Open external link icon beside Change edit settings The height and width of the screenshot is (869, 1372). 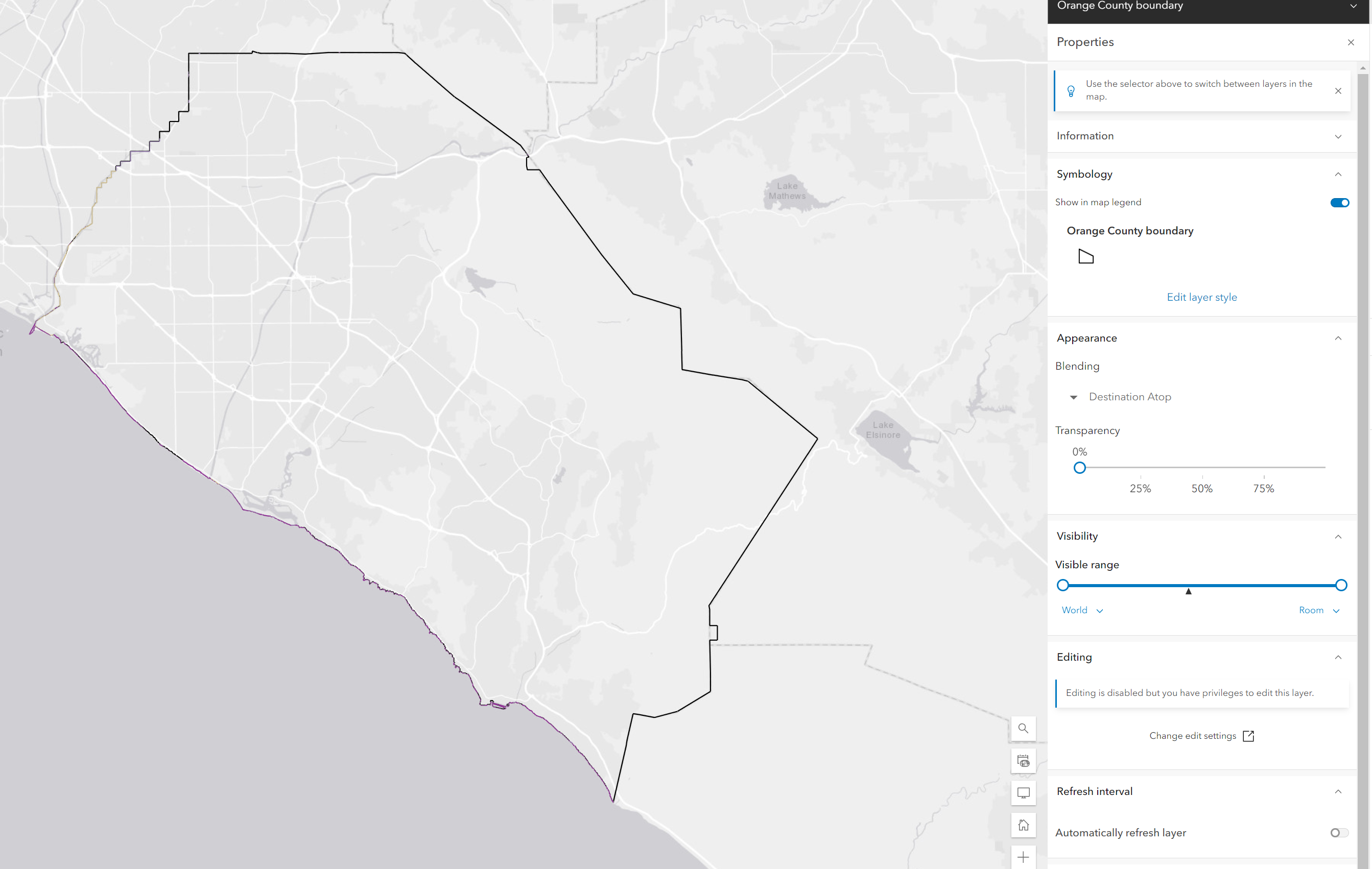click(x=1248, y=736)
